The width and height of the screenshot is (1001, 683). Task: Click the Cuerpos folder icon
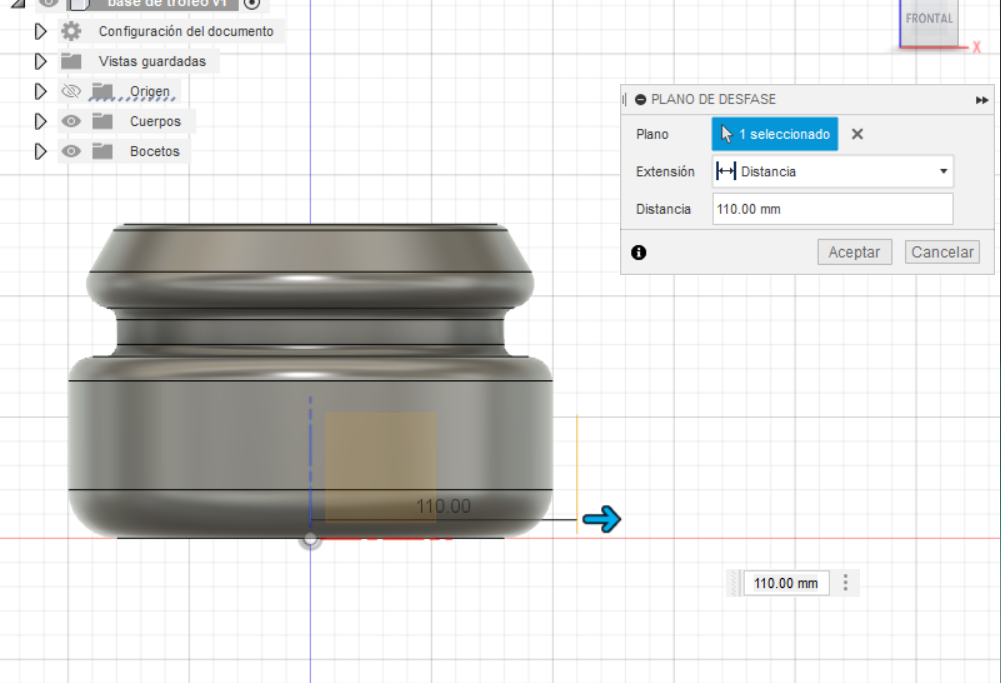point(102,121)
